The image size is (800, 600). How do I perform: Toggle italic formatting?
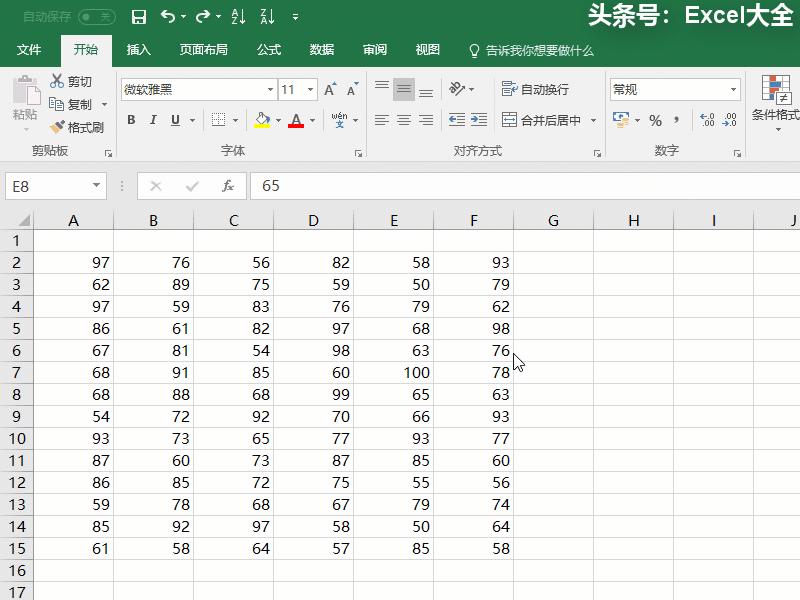153,120
